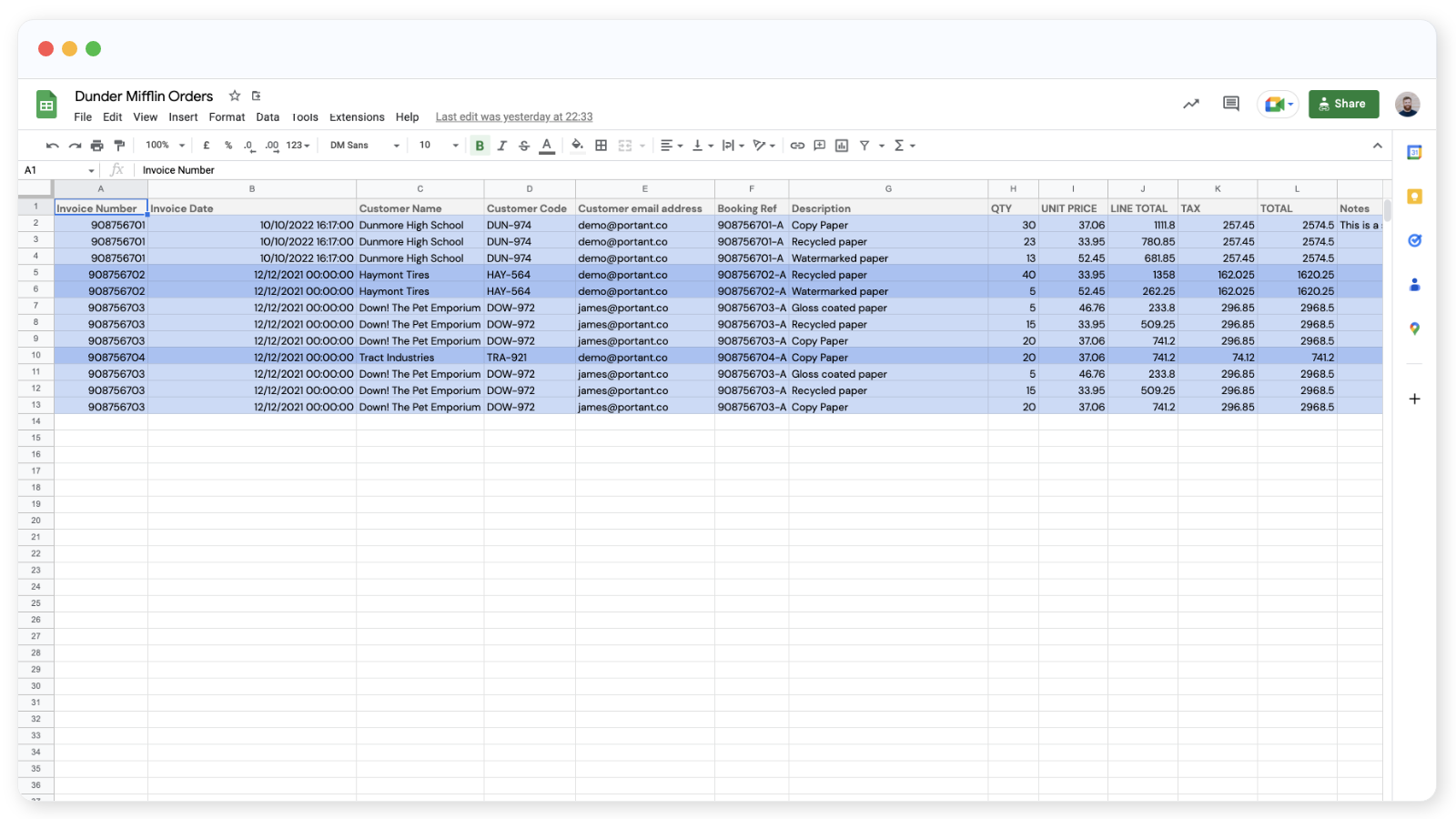The image size is (1456, 819).
Task: Click the print icon in toolbar
Action: 97,146
